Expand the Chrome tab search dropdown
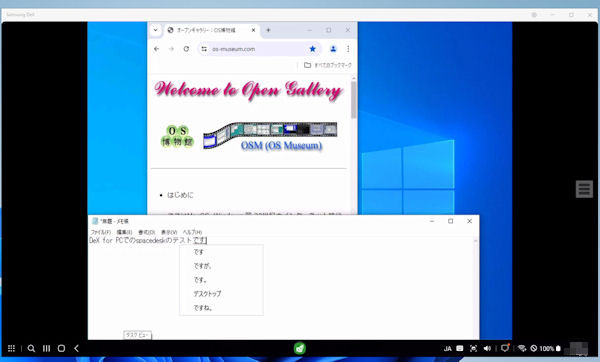600x362 pixels. point(156,30)
